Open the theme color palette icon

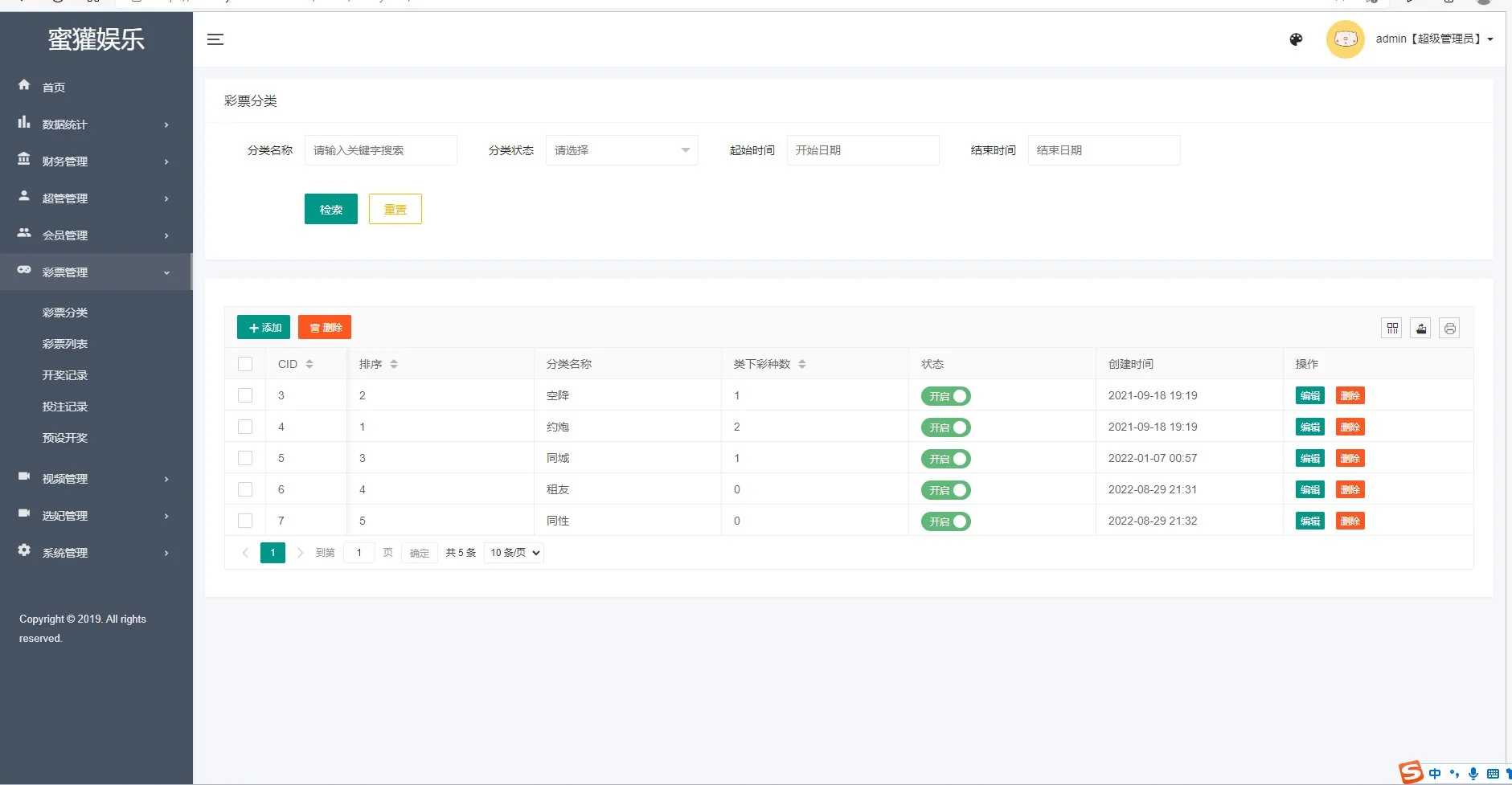(x=1296, y=39)
